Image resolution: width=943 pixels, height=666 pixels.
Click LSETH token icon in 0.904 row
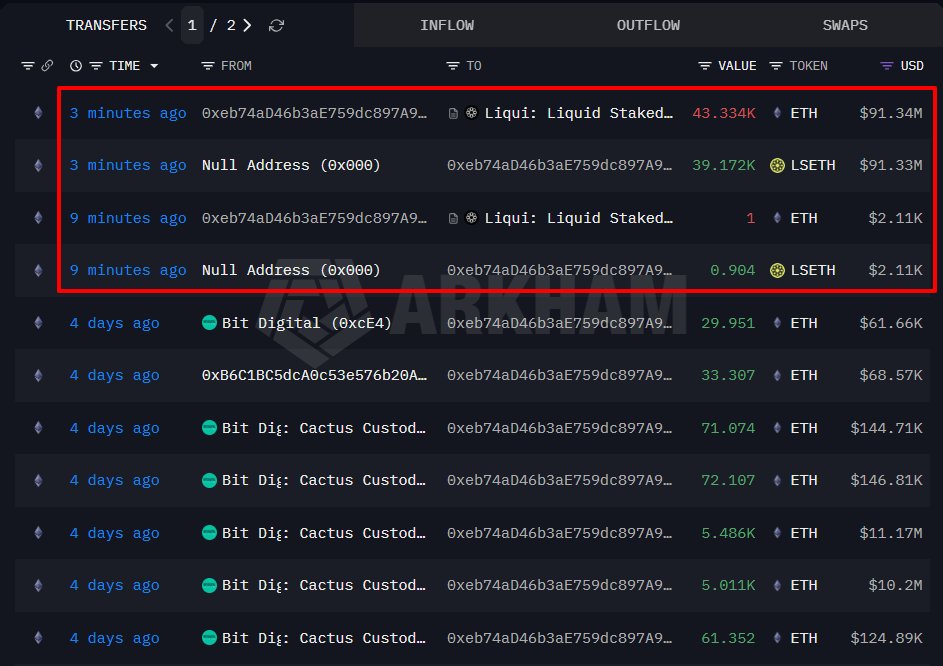coord(777,270)
